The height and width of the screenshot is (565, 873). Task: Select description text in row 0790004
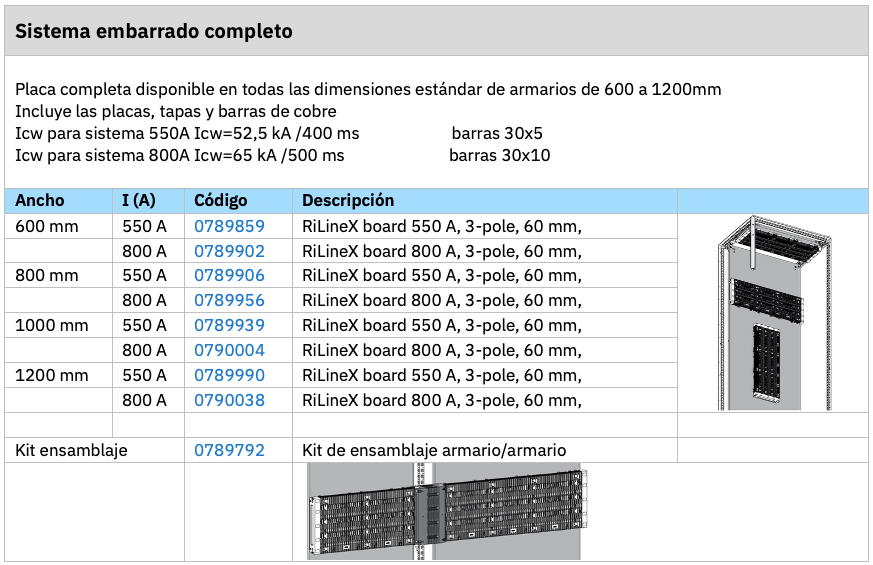point(442,351)
